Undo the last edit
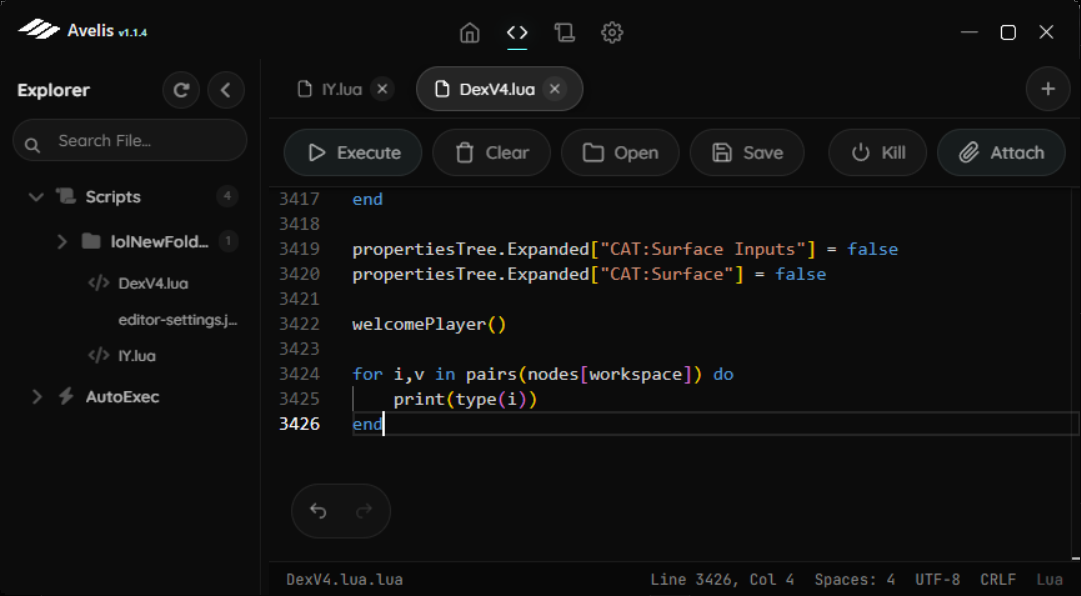The height and width of the screenshot is (596, 1081). (x=318, y=511)
